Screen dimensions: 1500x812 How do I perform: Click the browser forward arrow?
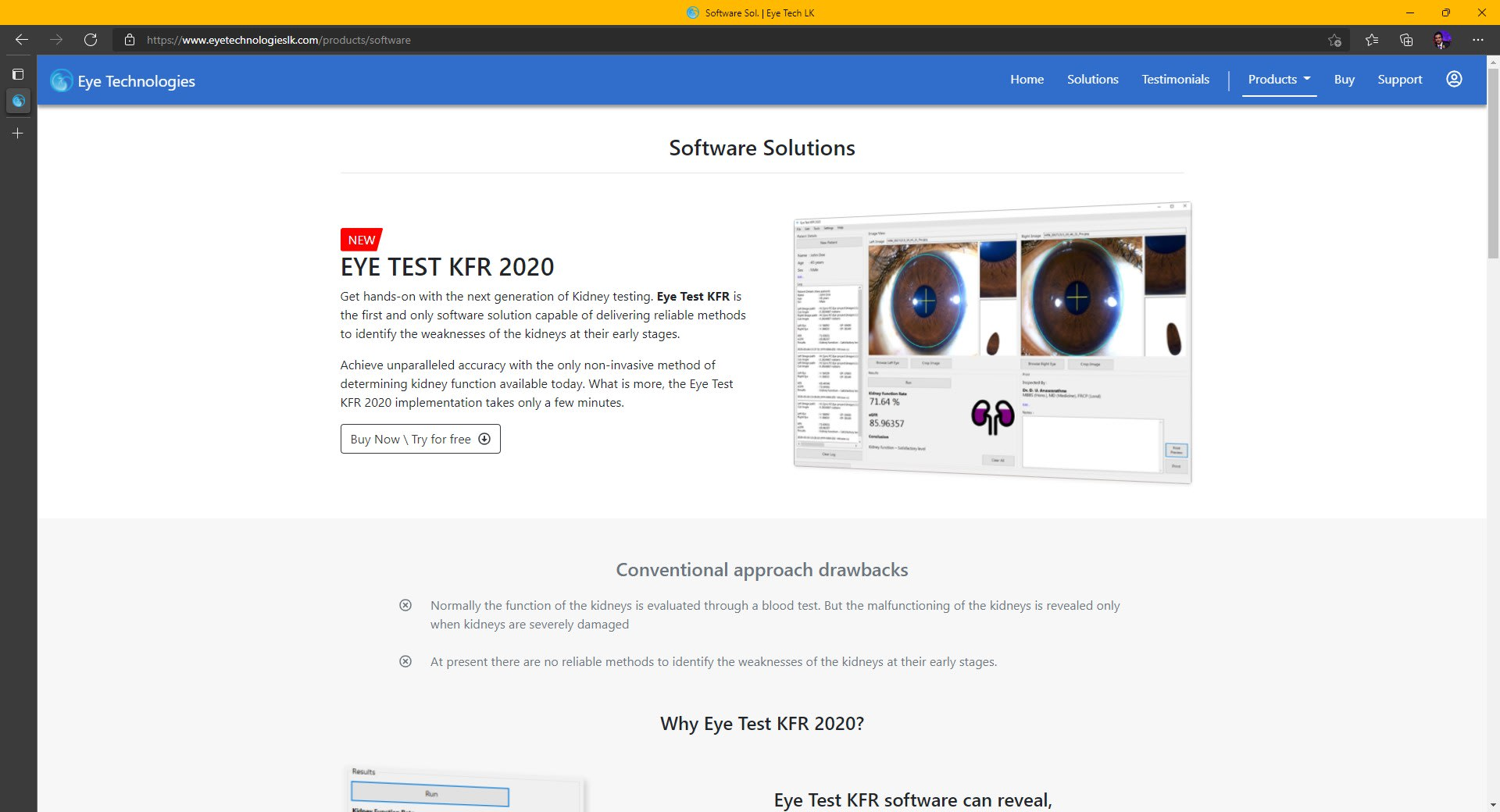tap(56, 40)
